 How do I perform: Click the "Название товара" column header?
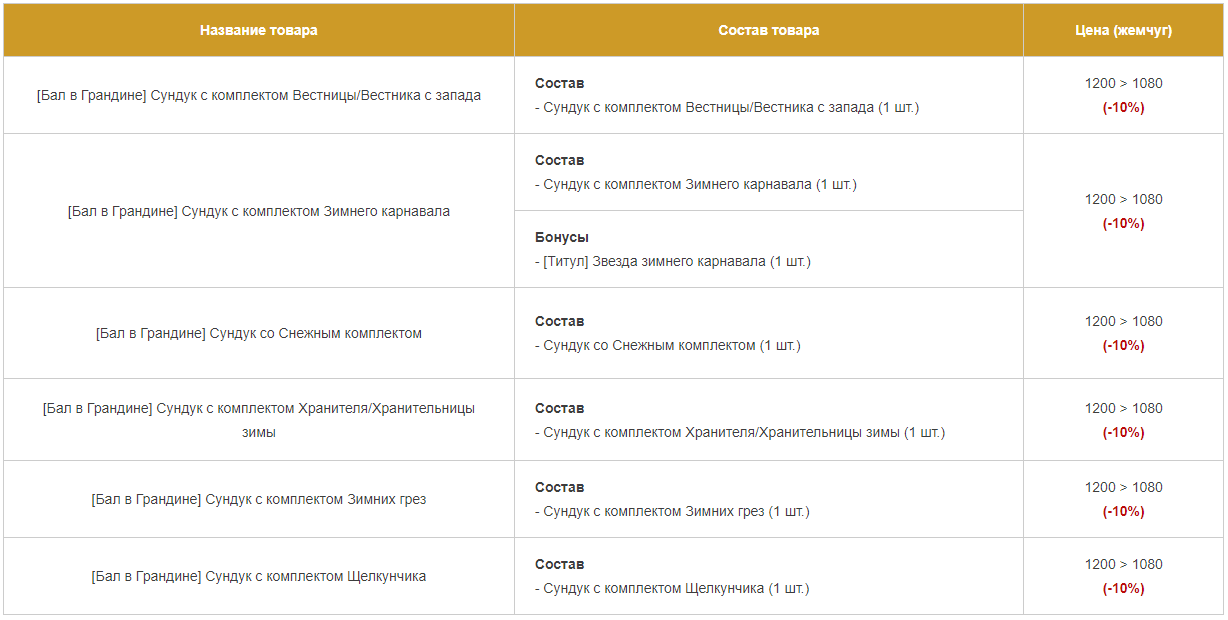[258, 30]
